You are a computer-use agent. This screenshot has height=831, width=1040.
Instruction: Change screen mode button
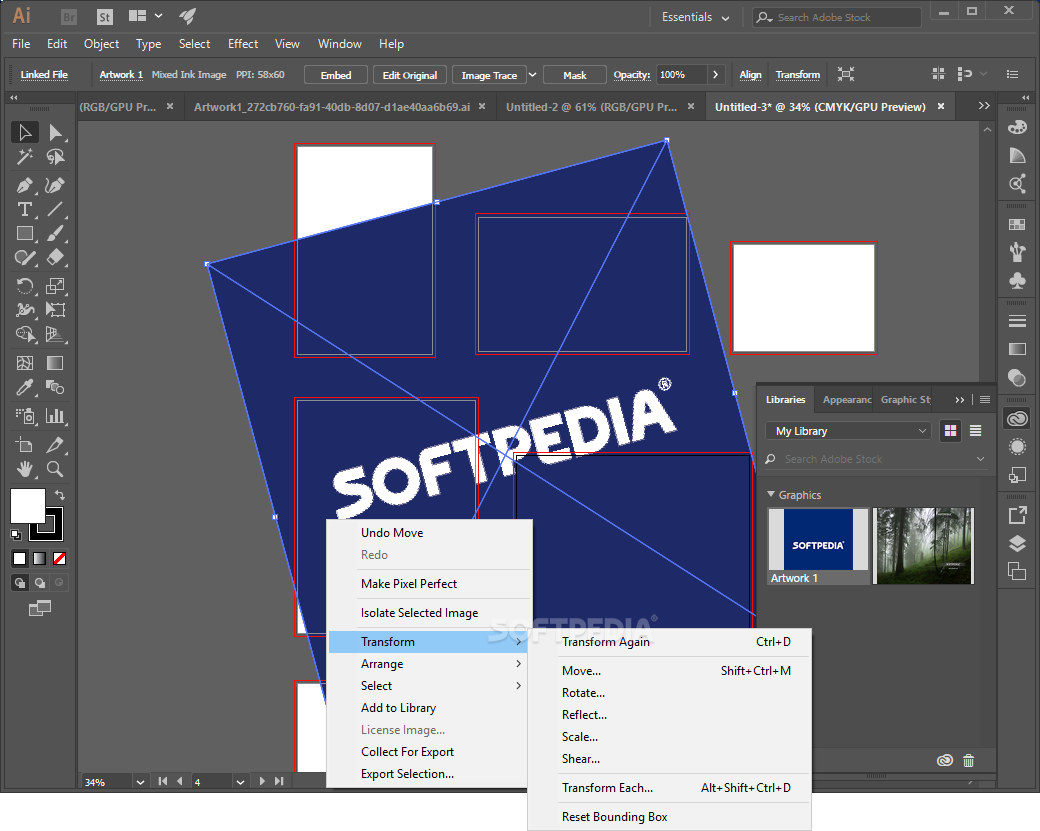(40, 608)
